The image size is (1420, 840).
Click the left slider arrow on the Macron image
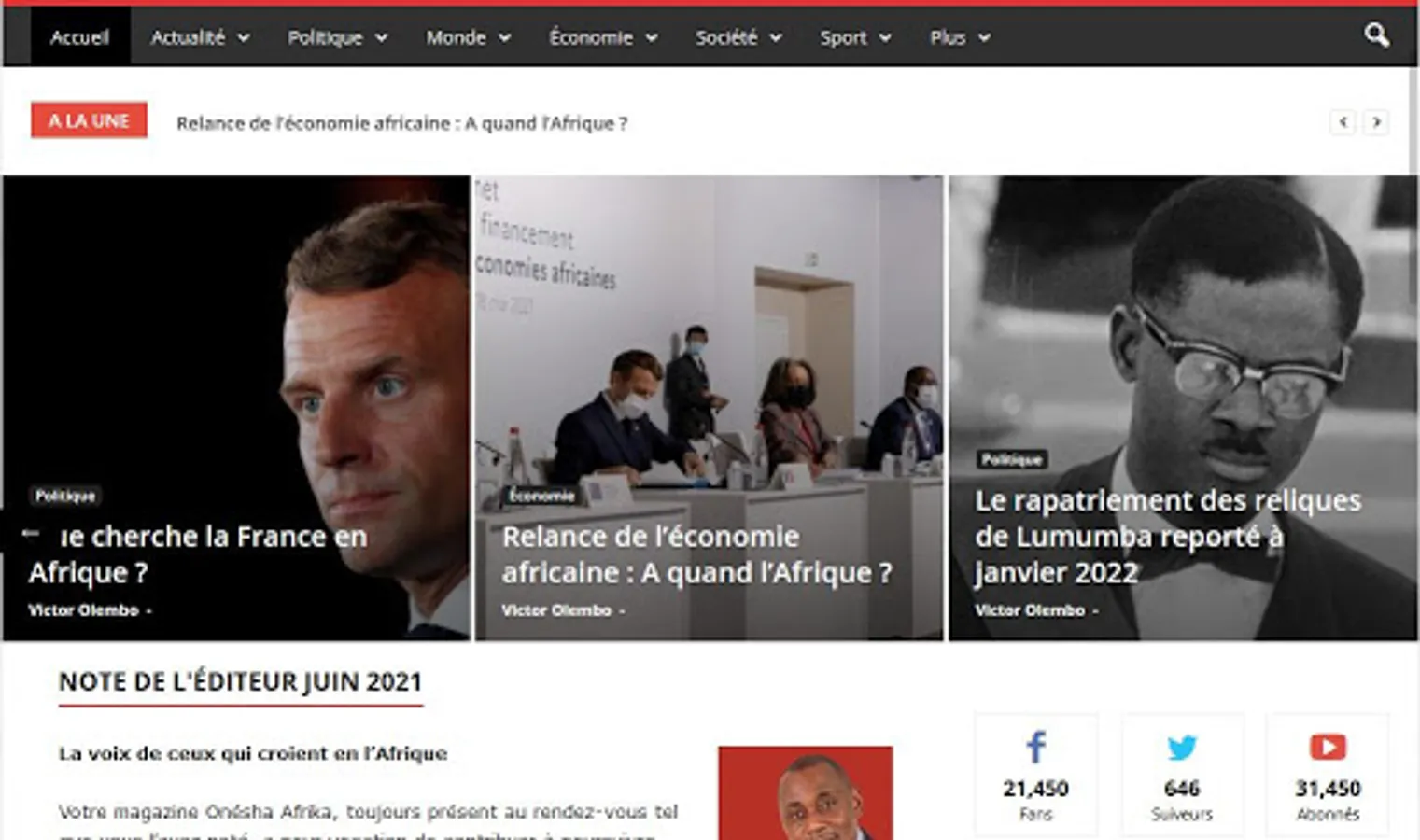point(30,534)
